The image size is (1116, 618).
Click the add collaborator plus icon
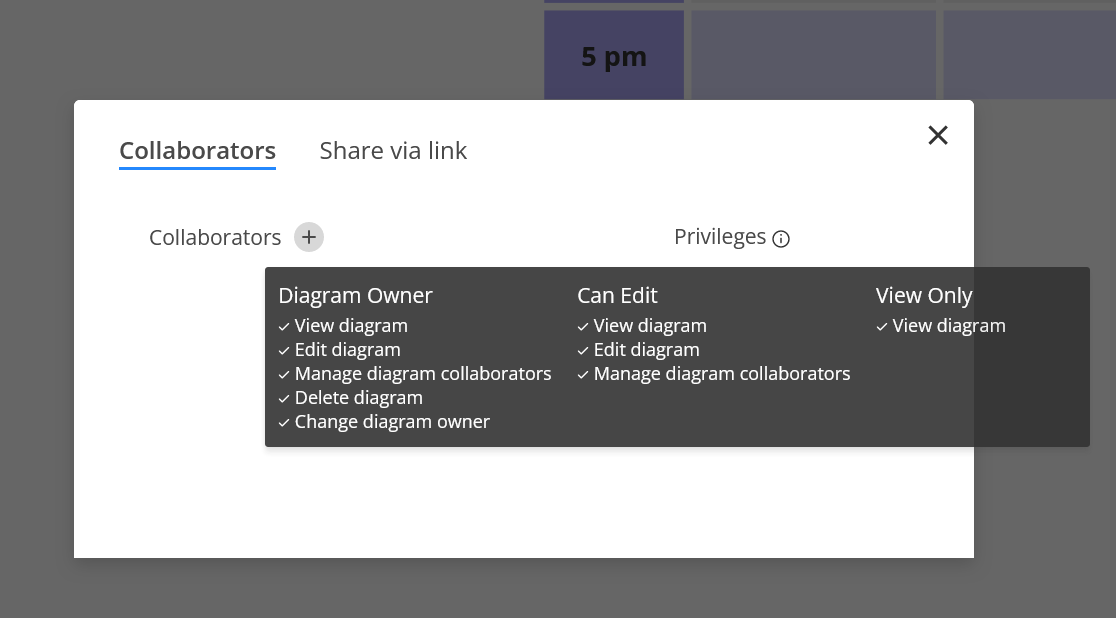[x=309, y=237]
